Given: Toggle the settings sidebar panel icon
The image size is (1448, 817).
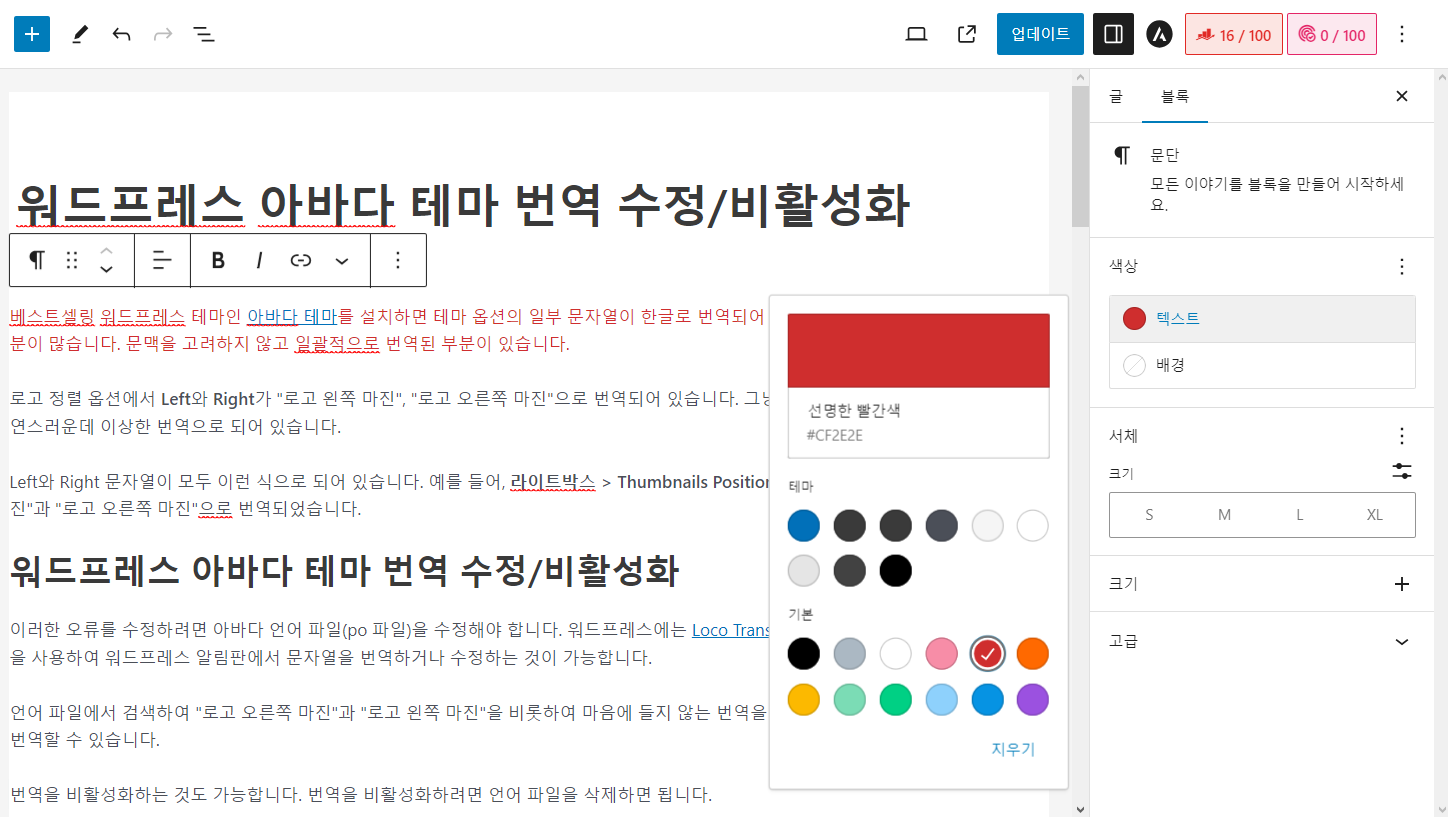Looking at the screenshot, I should (x=1113, y=34).
